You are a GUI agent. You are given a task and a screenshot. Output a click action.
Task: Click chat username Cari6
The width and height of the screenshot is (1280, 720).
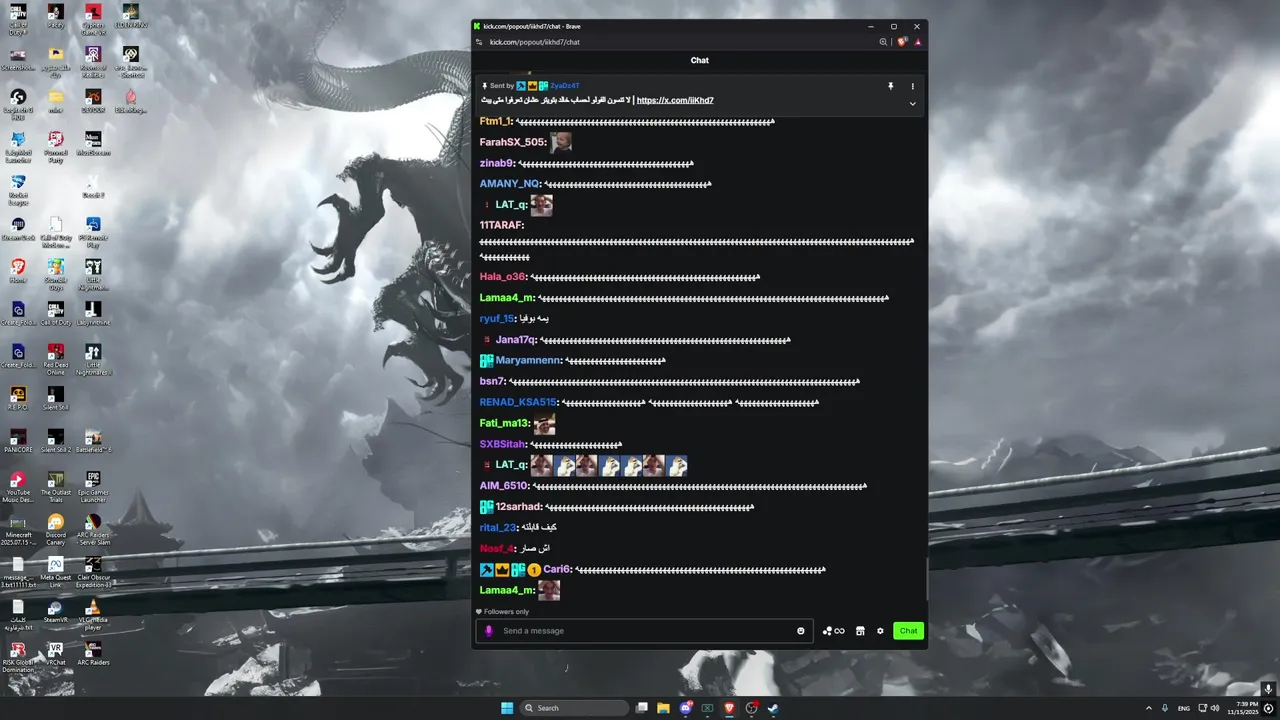click(557, 570)
